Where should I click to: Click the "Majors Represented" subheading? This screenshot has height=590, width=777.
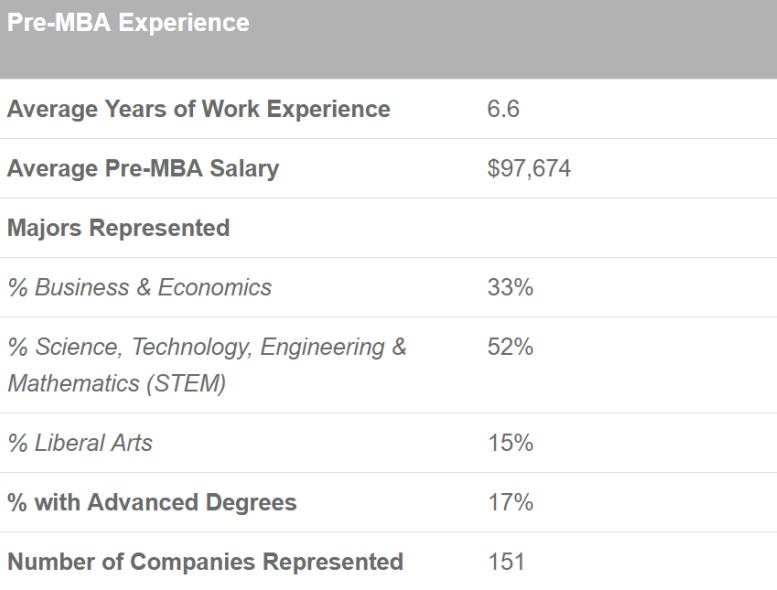coord(118,228)
